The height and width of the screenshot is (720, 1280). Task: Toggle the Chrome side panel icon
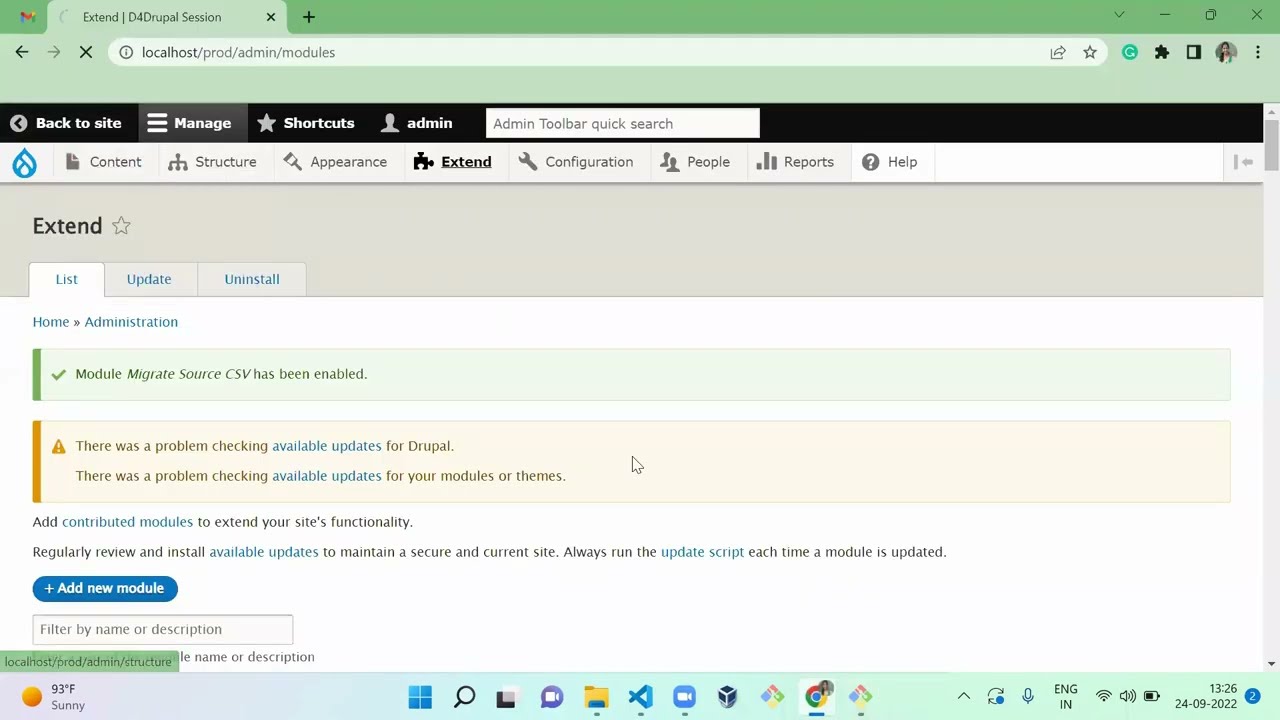(1194, 52)
